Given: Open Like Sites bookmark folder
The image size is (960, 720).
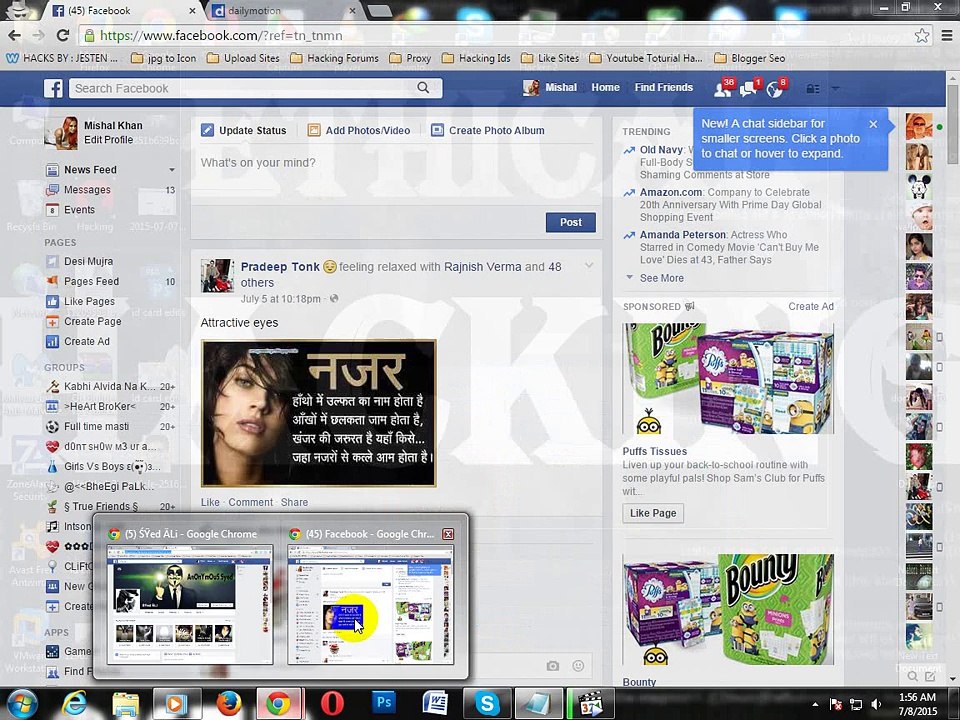Looking at the screenshot, I should [550, 58].
